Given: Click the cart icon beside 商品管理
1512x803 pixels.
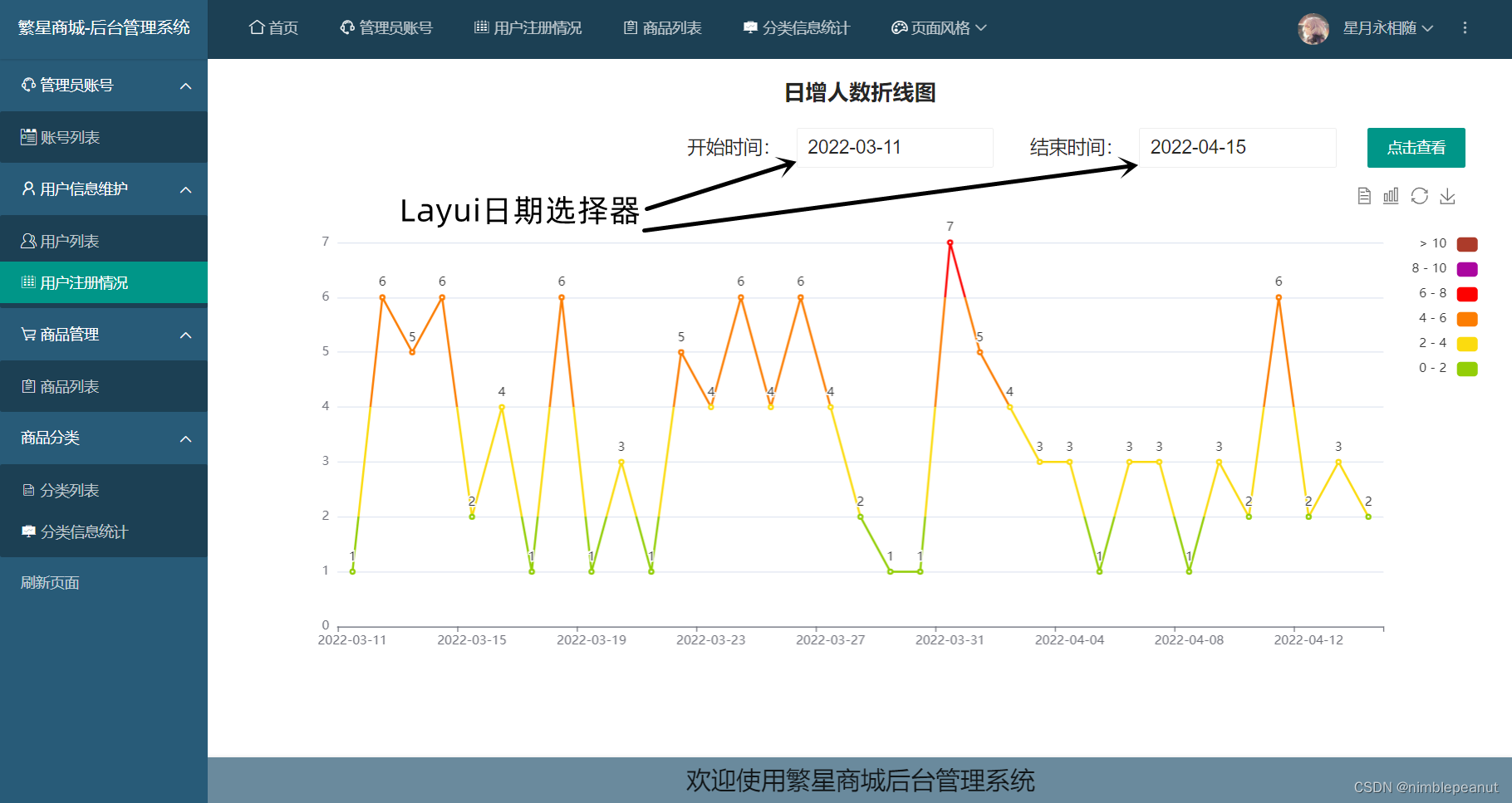Looking at the screenshot, I should point(29,334).
